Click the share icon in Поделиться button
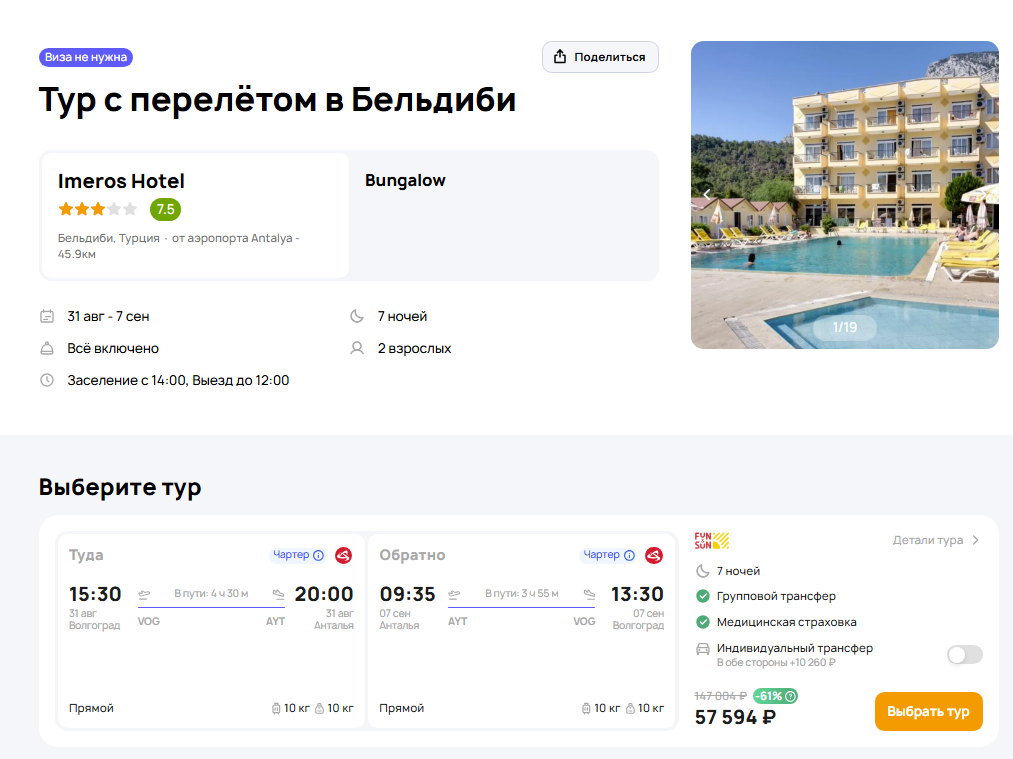 (560, 57)
